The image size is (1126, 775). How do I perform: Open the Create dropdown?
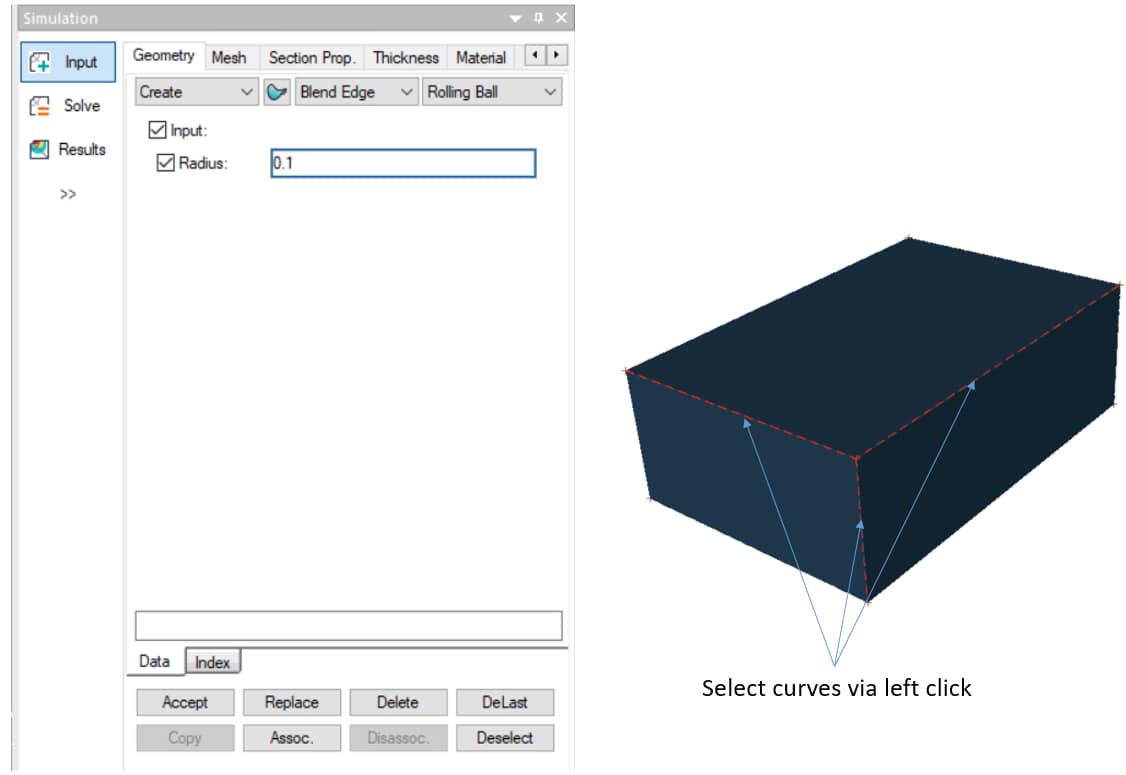point(197,93)
